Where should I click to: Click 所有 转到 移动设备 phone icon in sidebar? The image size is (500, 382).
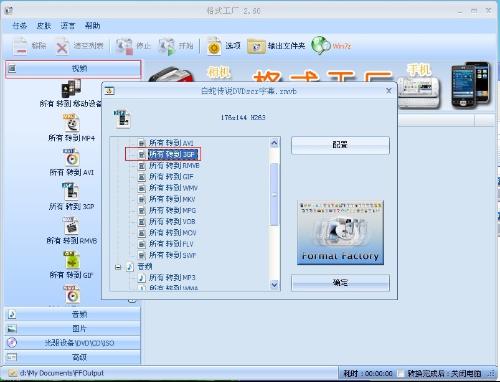pyautogui.click(x=71, y=88)
